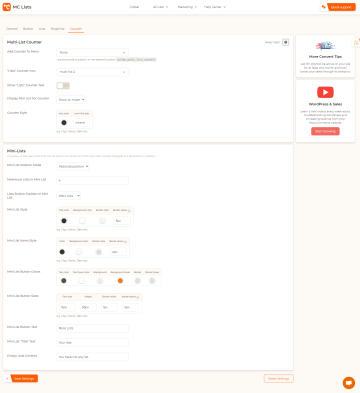The width and height of the screenshot is (360, 393).
Task: Click the small icon beside Save Settings
Action: (x=7, y=379)
